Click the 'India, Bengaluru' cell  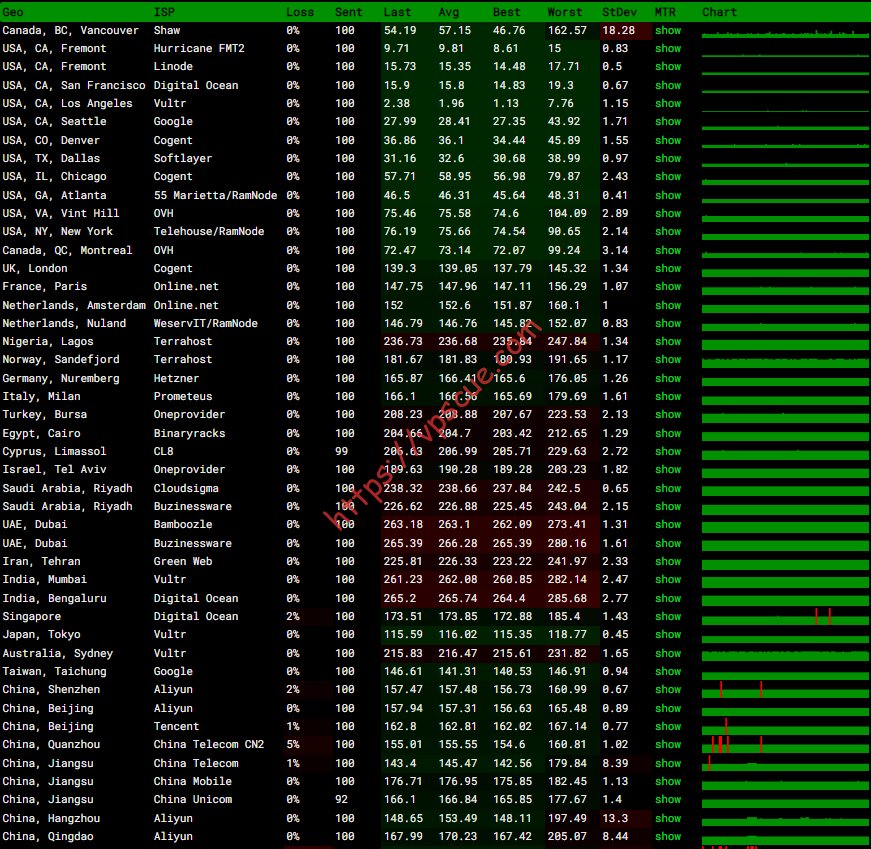(x=54, y=598)
